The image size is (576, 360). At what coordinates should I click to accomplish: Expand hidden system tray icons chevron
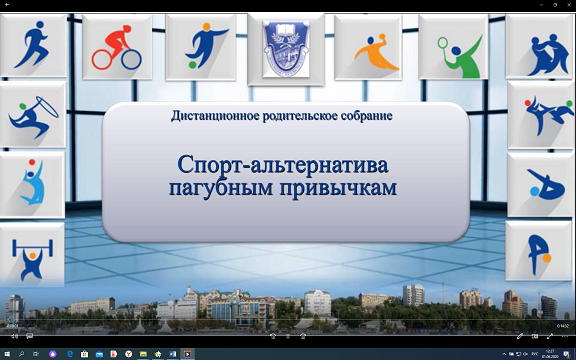pos(504,354)
